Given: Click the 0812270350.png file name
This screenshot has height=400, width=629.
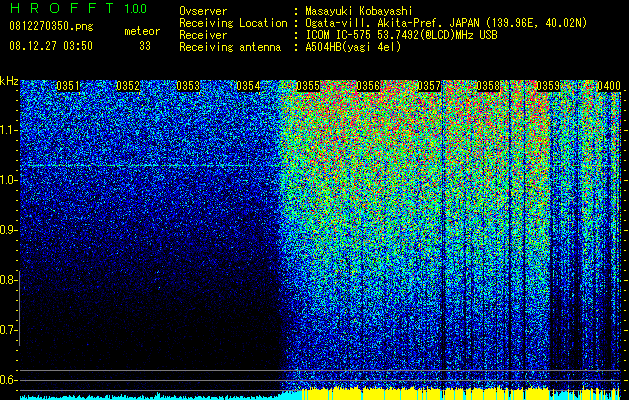Looking at the screenshot, I should point(51,26).
